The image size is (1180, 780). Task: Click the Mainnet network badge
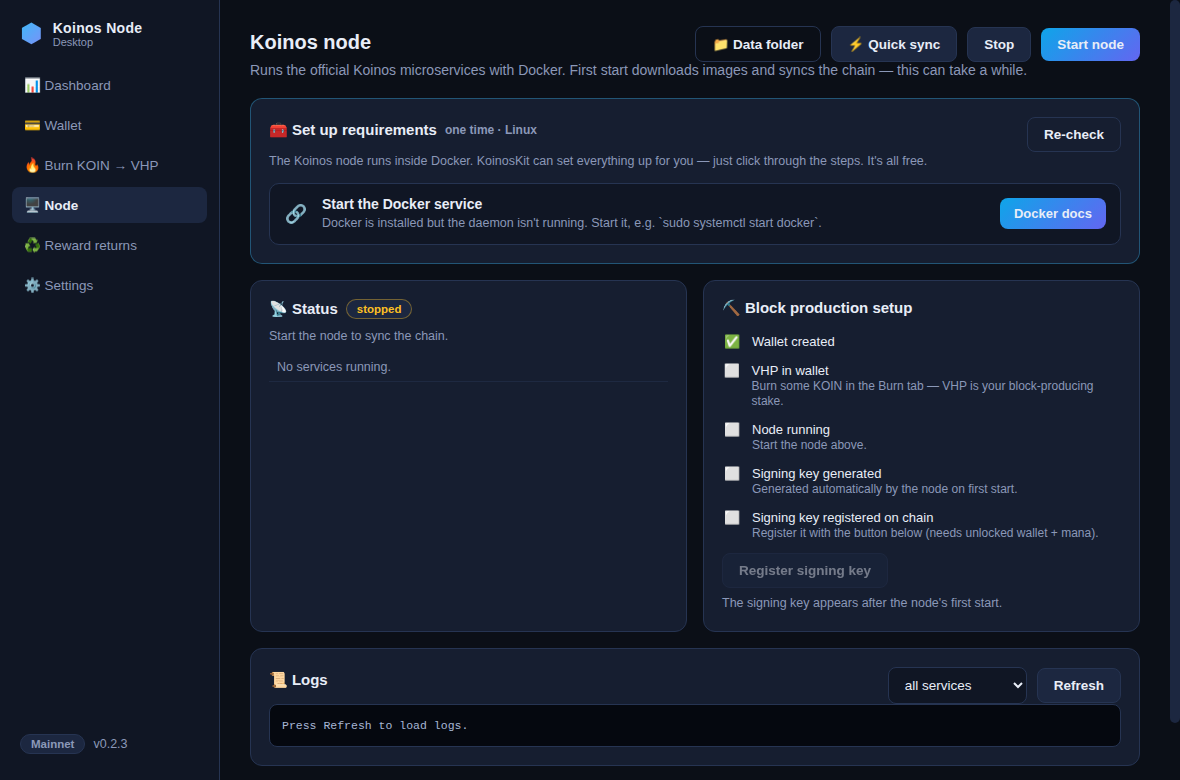coord(52,744)
